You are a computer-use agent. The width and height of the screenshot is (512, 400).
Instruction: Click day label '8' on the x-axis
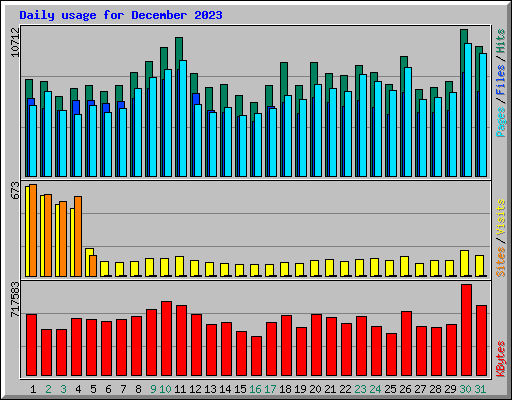click(x=138, y=389)
